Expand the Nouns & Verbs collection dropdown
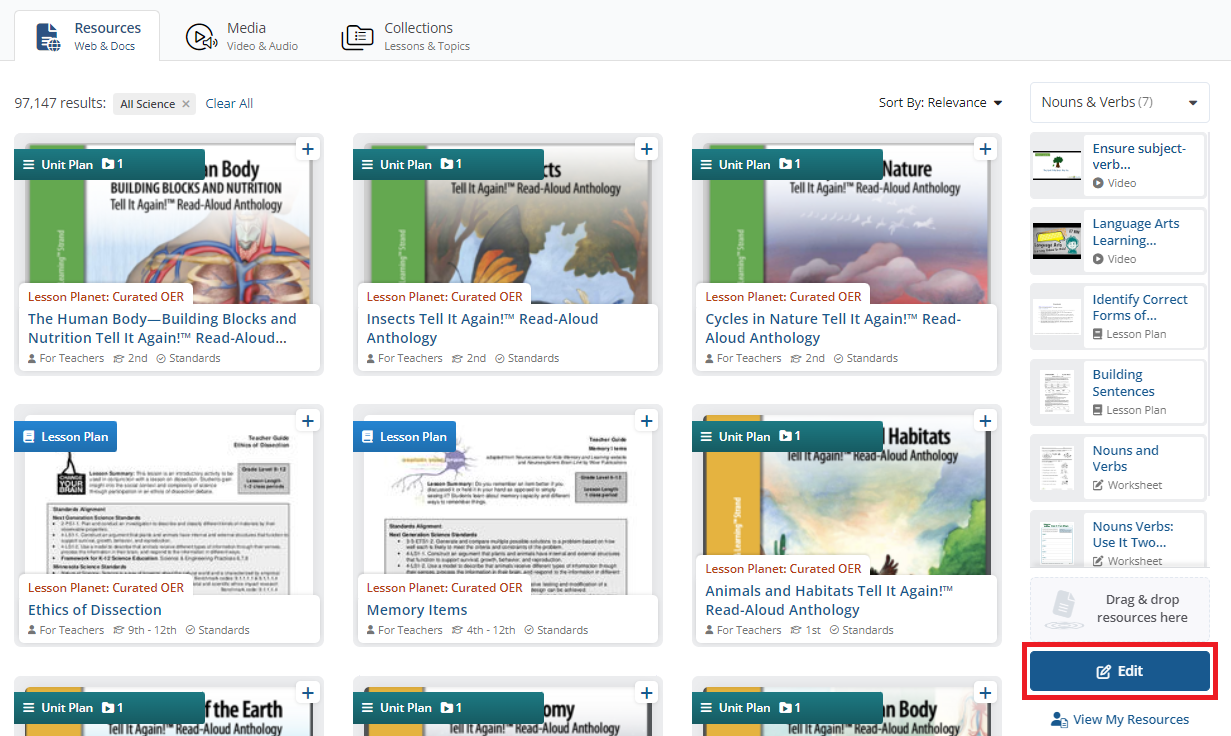This screenshot has height=736, width=1231. pyautogui.click(x=1119, y=102)
